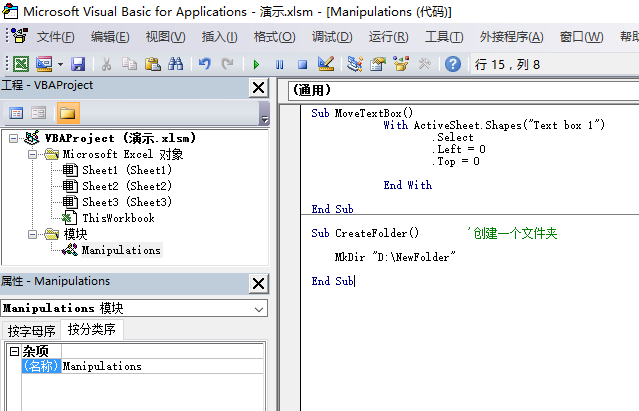
Task: Click the Paste clipboard icon
Action: (x=152, y=64)
